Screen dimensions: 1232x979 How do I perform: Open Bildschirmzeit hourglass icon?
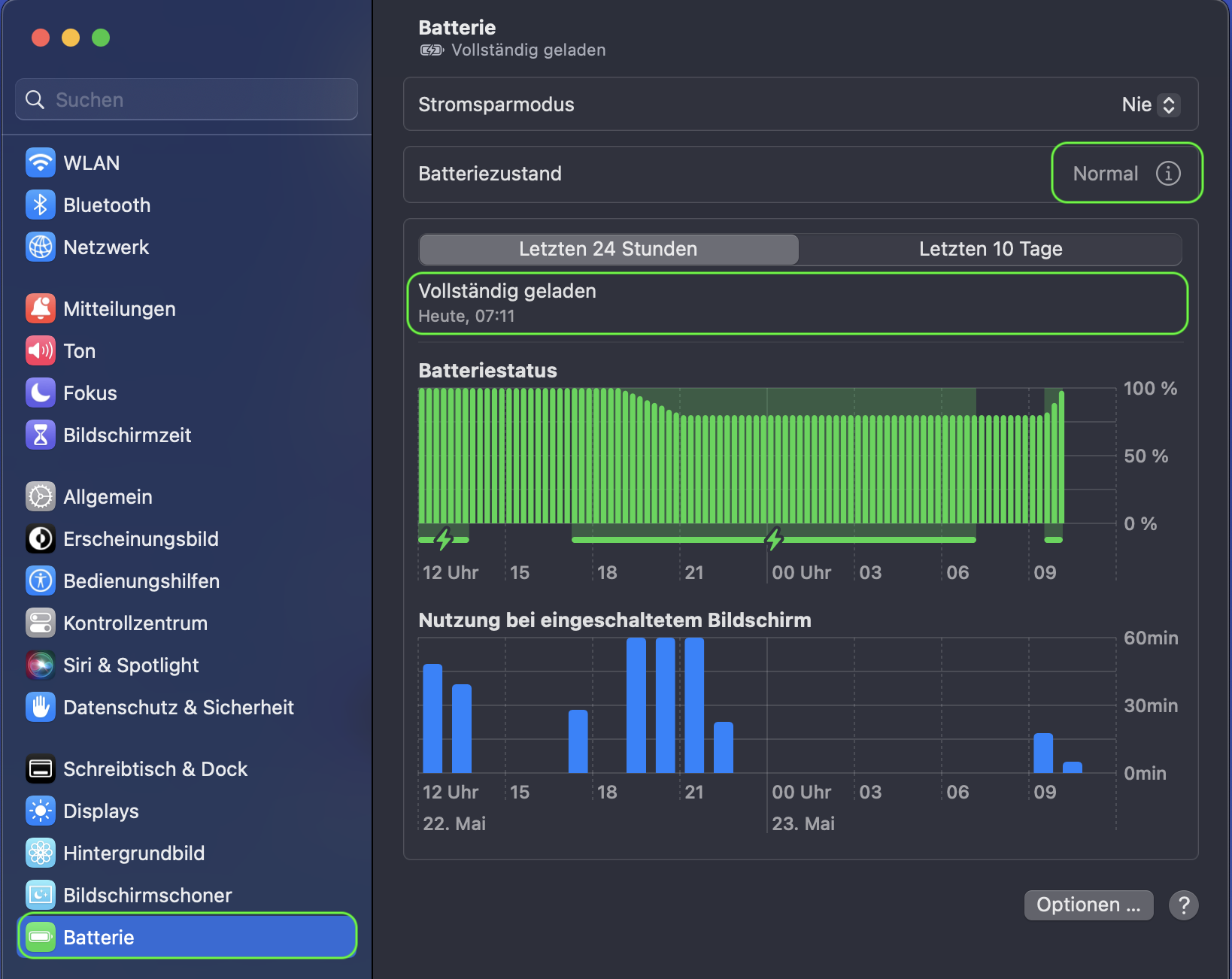click(x=41, y=435)
